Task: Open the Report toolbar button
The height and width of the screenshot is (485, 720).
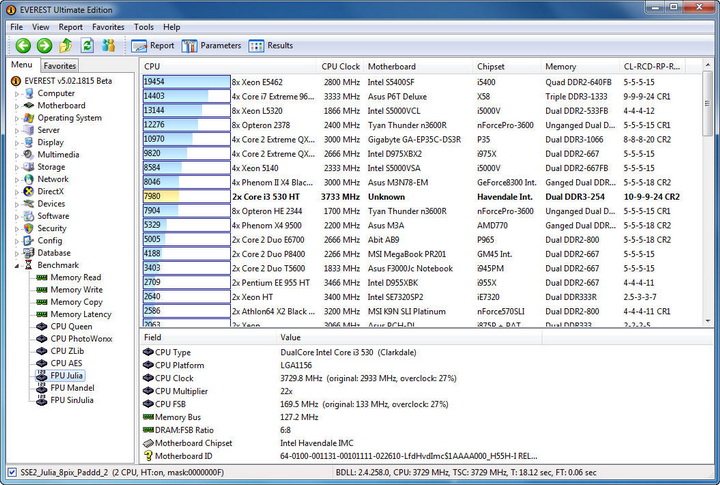Action: (x=153, y=45)
